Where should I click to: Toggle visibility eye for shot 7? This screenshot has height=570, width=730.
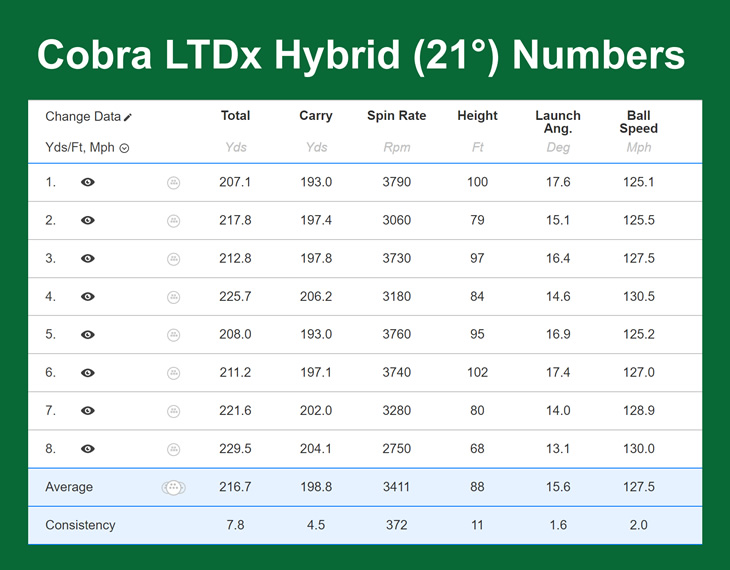[x=88, y=411]
